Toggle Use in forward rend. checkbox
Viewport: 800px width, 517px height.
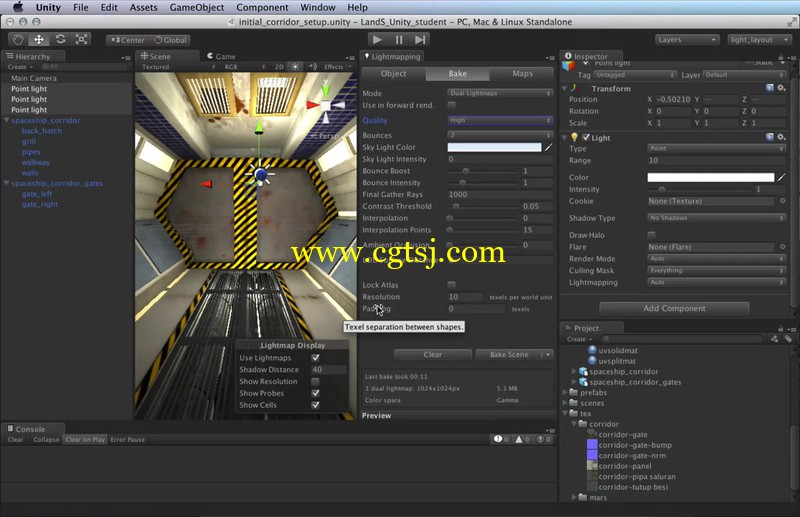coord(452,105)
